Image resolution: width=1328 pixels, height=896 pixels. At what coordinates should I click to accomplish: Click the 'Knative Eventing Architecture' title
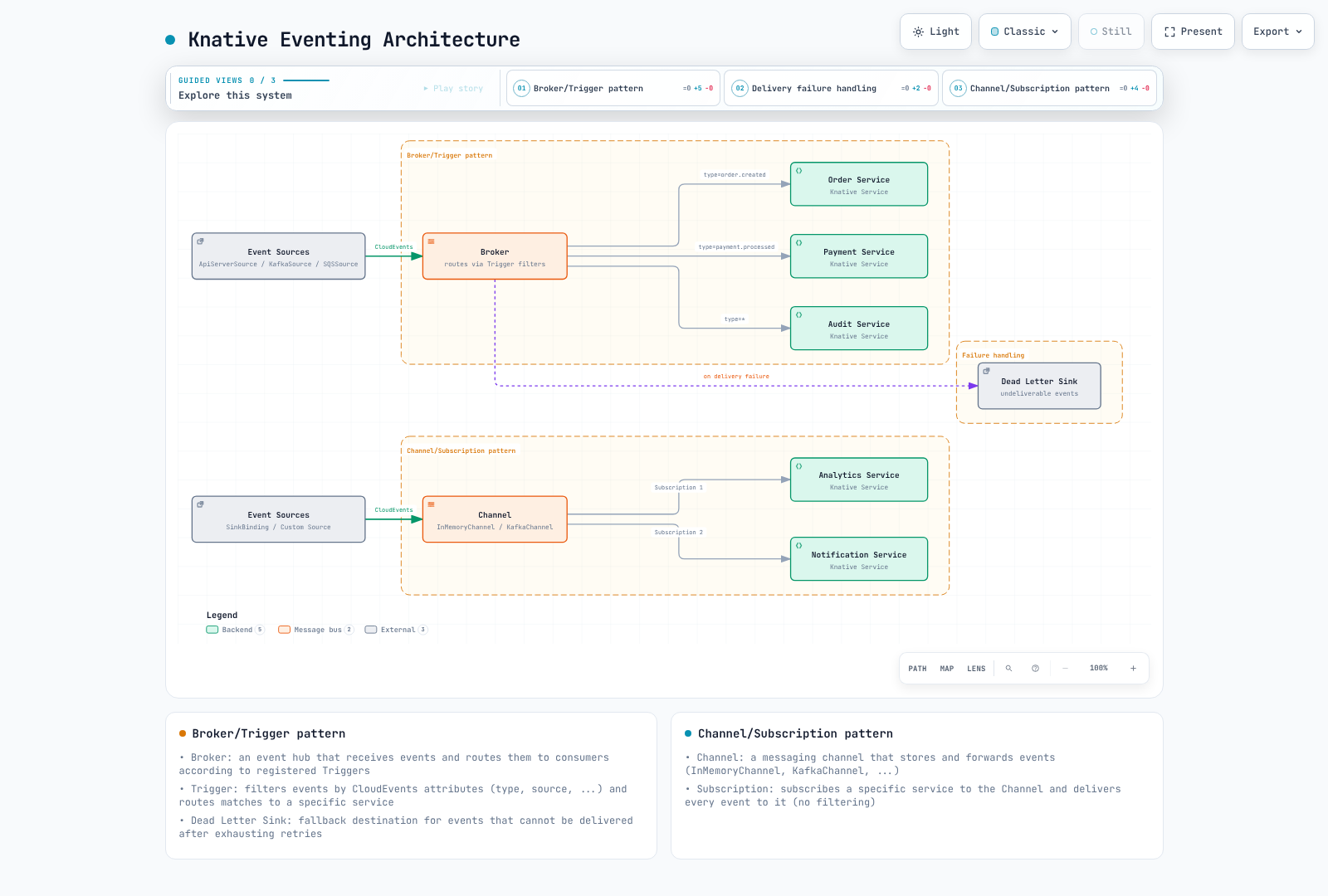coord(354,40)
